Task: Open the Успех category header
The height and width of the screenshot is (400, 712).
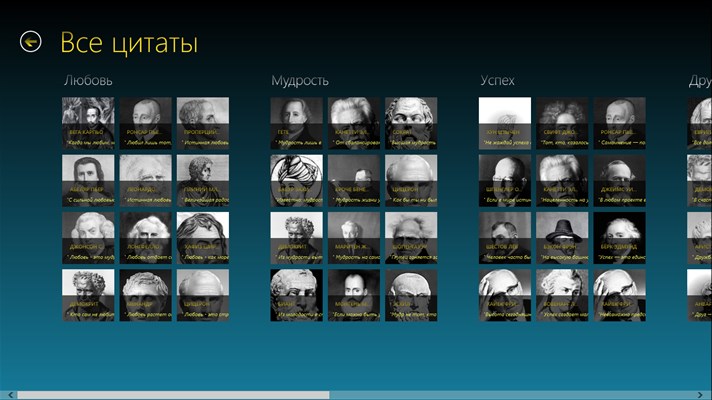Action: click(498, 80)
